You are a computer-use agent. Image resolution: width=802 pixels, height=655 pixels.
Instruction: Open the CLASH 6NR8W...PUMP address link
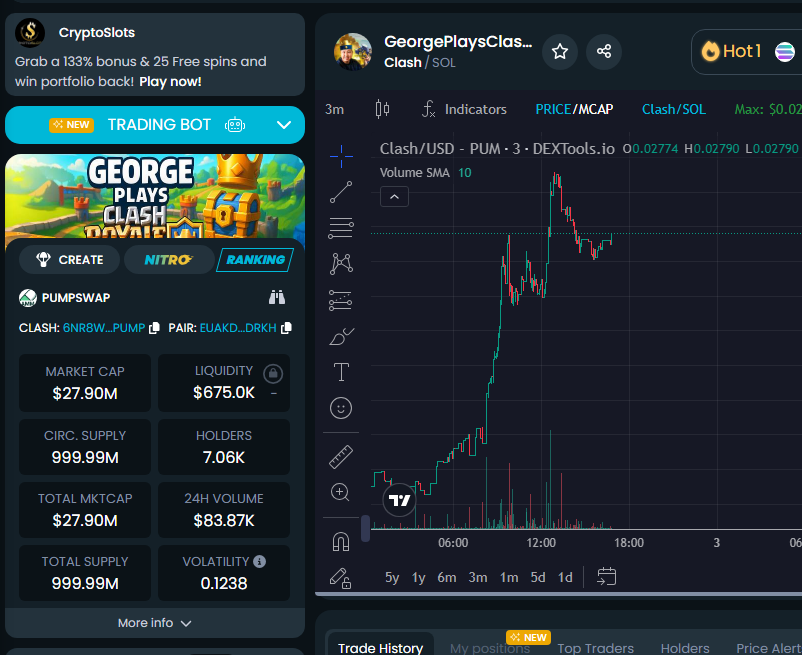104,328
